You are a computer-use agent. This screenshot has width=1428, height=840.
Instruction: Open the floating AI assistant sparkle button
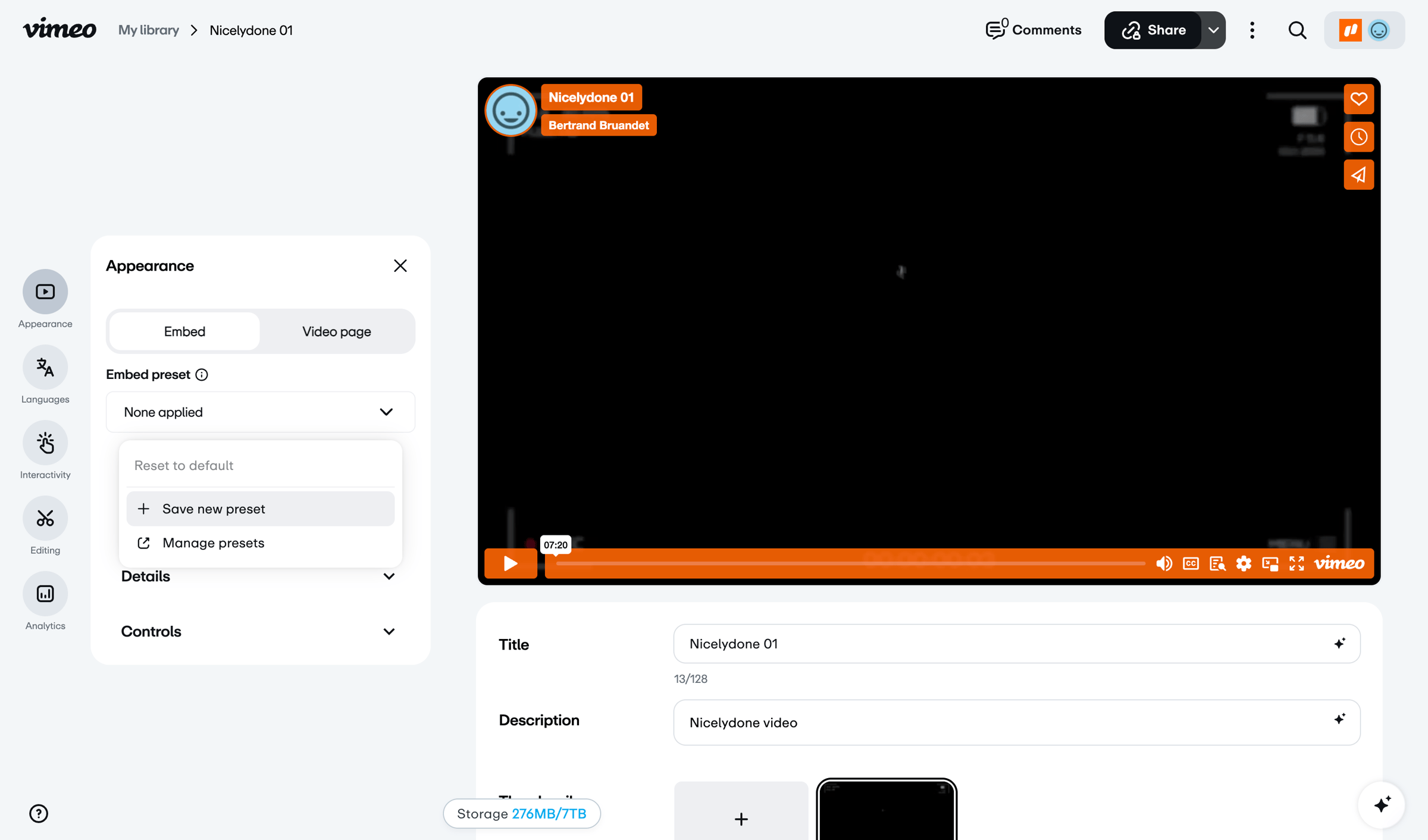1382,805
